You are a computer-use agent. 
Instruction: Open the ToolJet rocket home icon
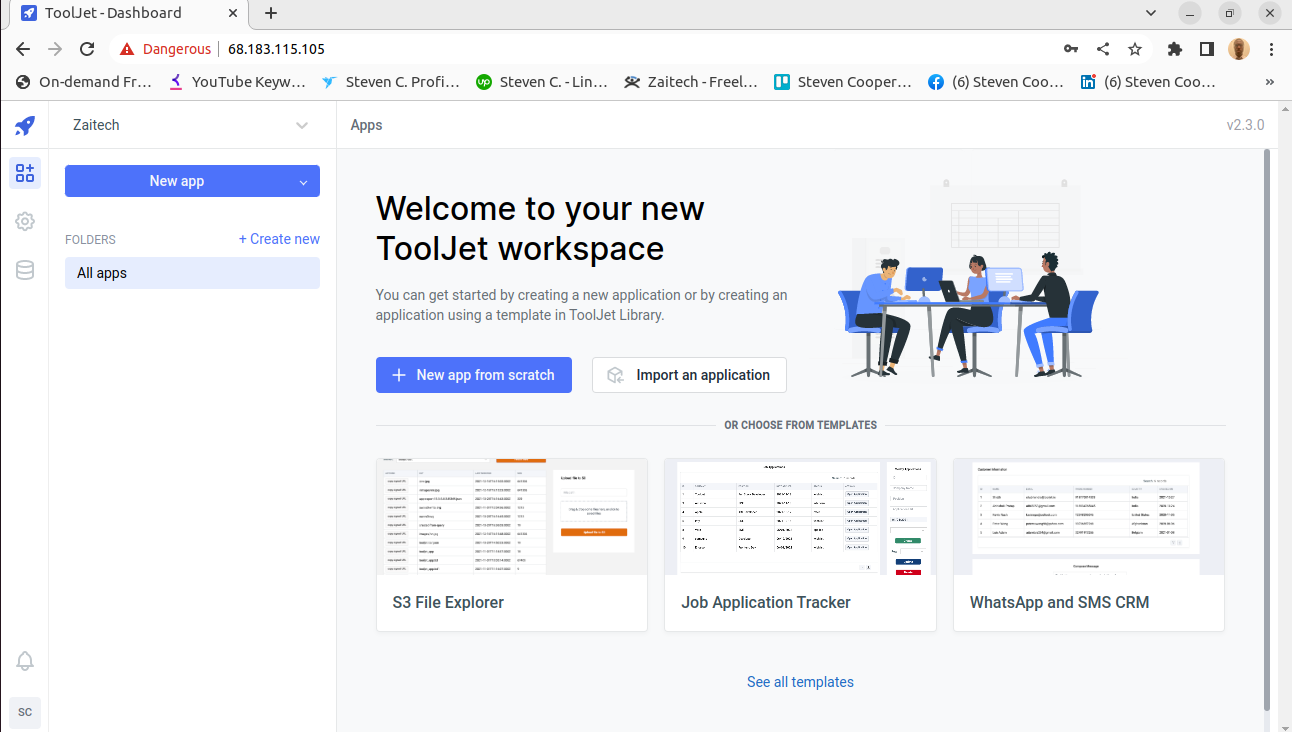click(x=24, y=125)
